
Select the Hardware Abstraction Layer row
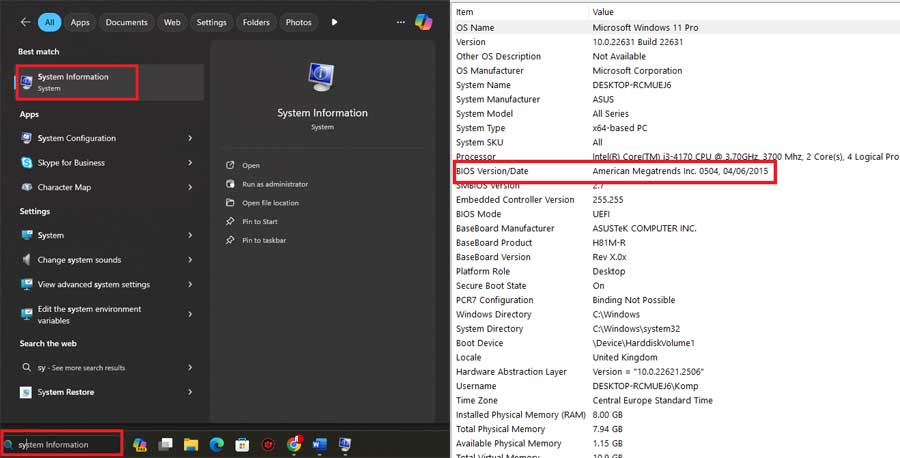[x=676, y=372]
